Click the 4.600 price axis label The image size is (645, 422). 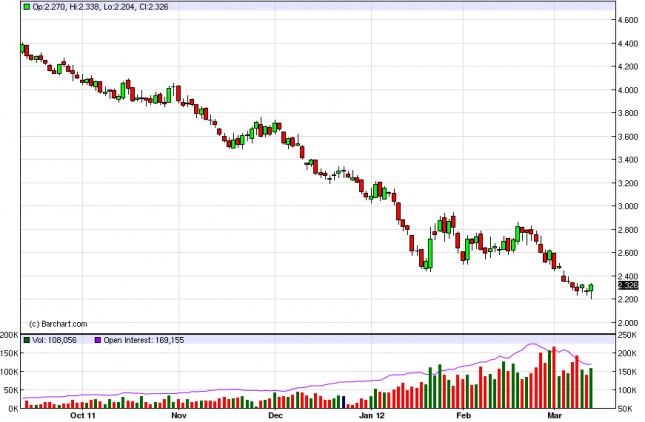tap(628, 20)
